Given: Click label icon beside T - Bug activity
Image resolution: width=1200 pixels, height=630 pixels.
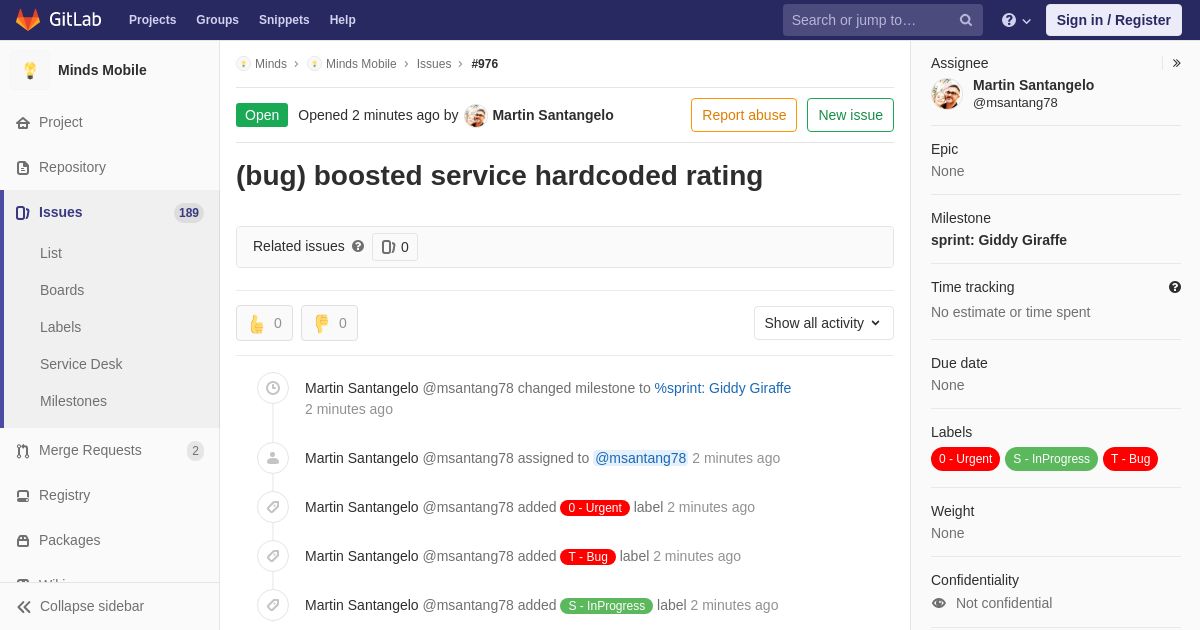Looking at the screenshot, I should tap(273, 556).
